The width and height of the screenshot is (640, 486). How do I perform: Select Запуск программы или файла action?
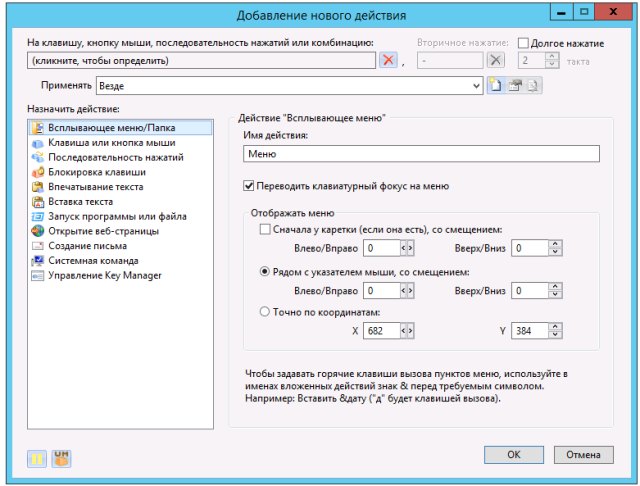pyautogui.click(x=109, y=216)
